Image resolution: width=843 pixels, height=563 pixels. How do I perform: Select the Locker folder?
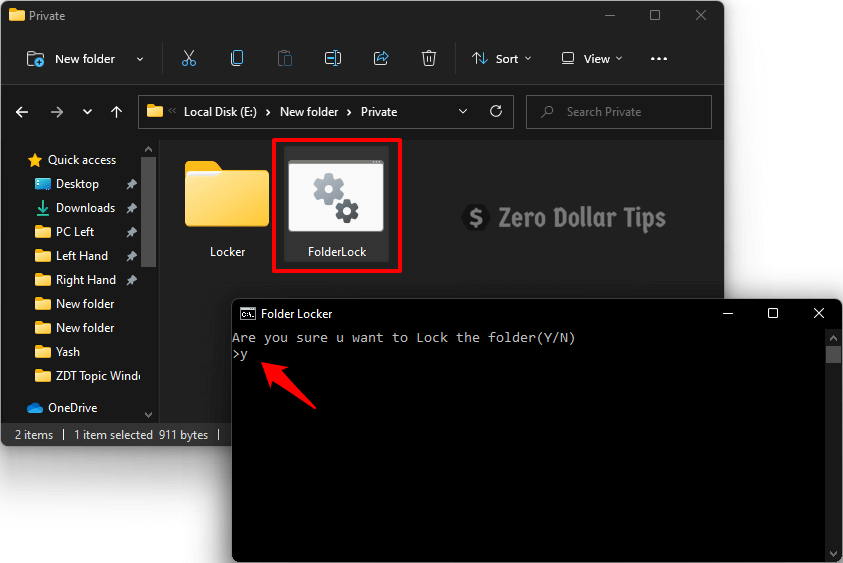227,210
